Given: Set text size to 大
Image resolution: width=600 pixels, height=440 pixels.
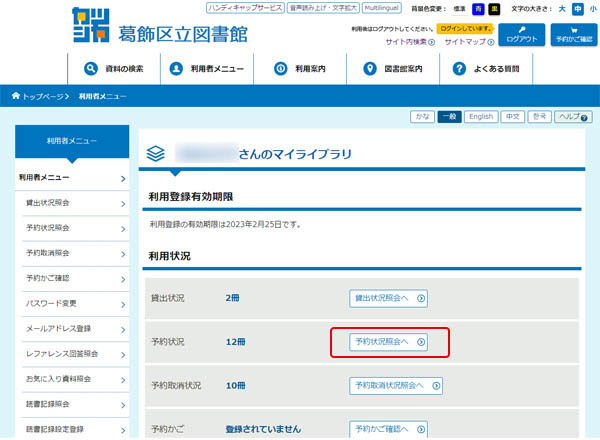Looking at the screenshot, I should [562, 9].
